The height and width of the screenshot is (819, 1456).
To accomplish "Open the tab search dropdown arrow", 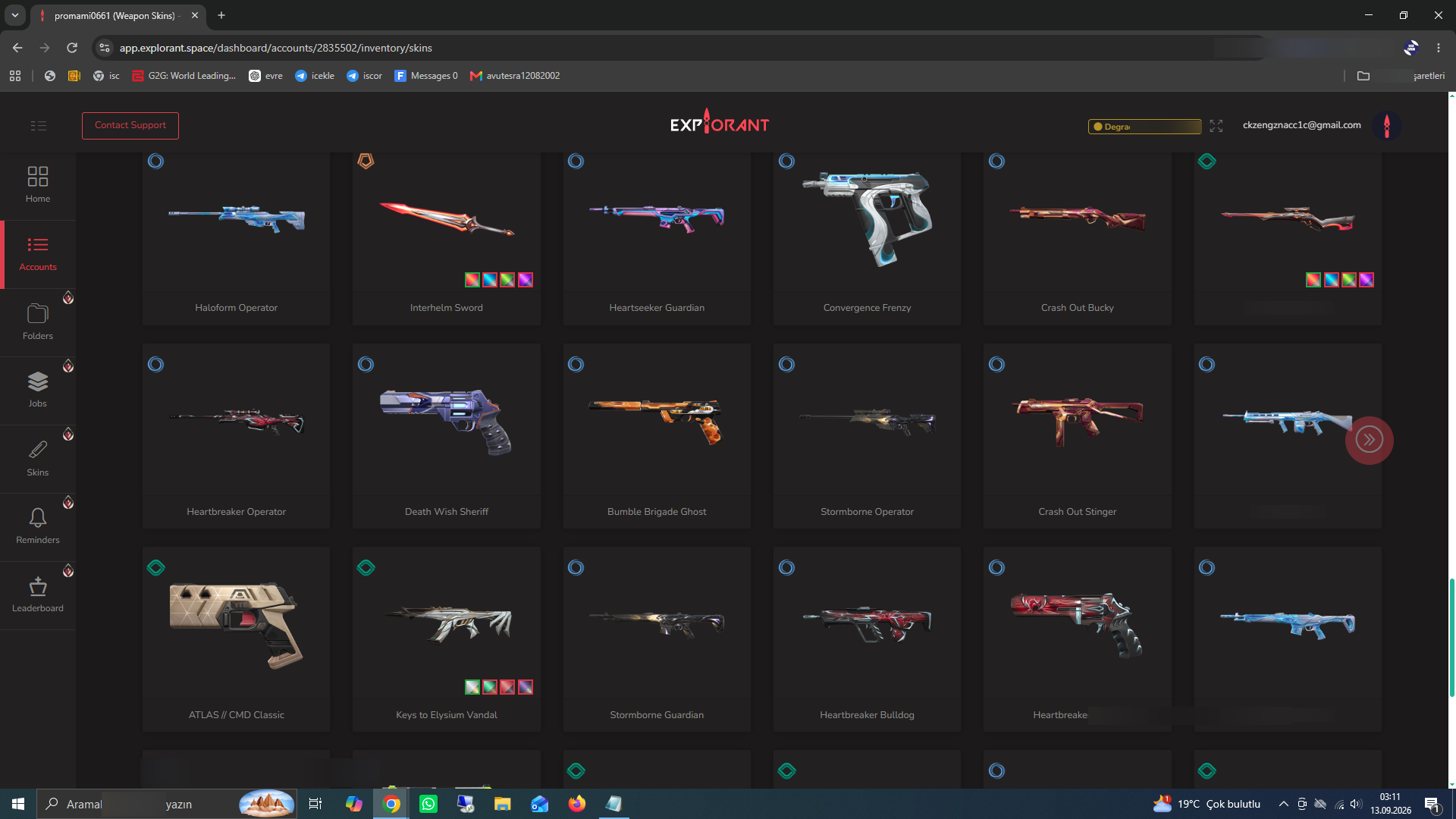I will pyautogui.click(x=14, y=15).
